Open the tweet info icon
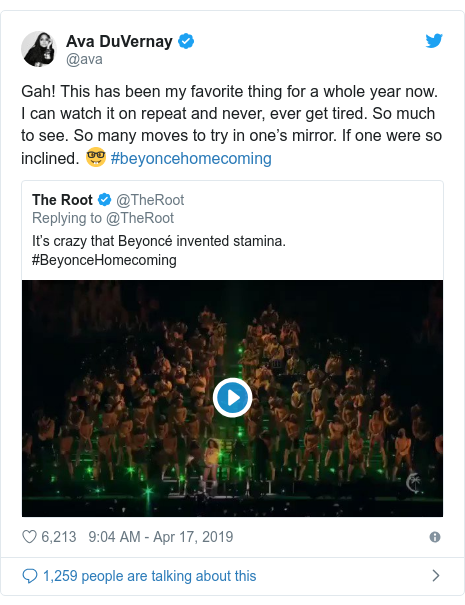This screenshot has height=605, width=465. 435,537
